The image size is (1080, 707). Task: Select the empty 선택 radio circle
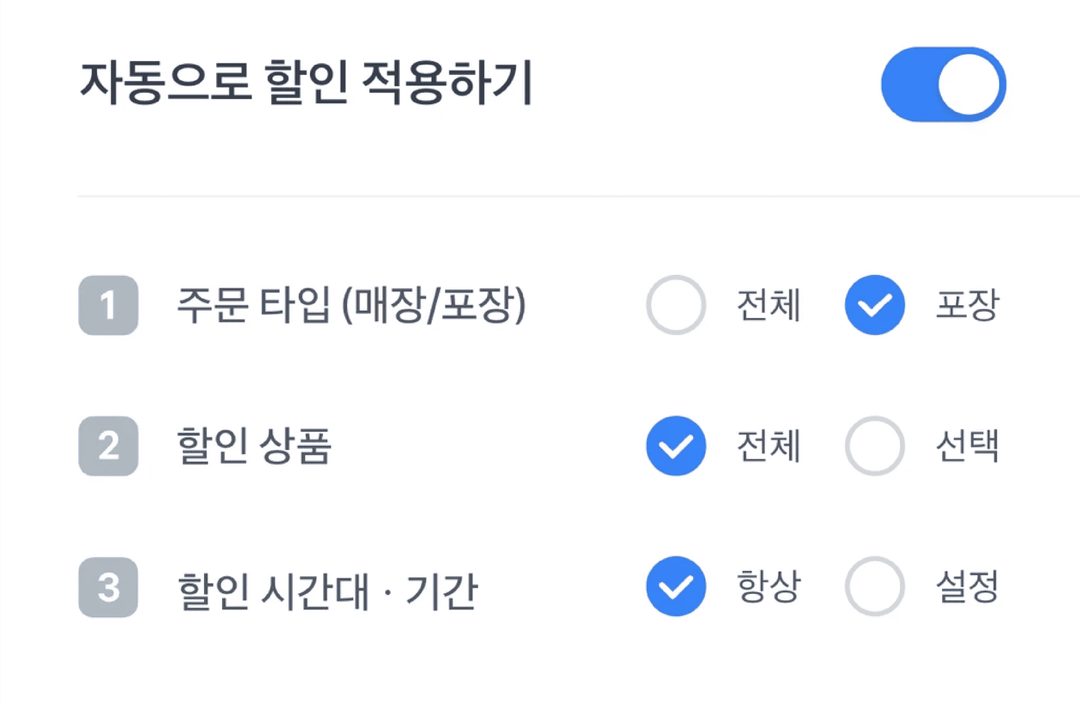[x=875, y=446]
